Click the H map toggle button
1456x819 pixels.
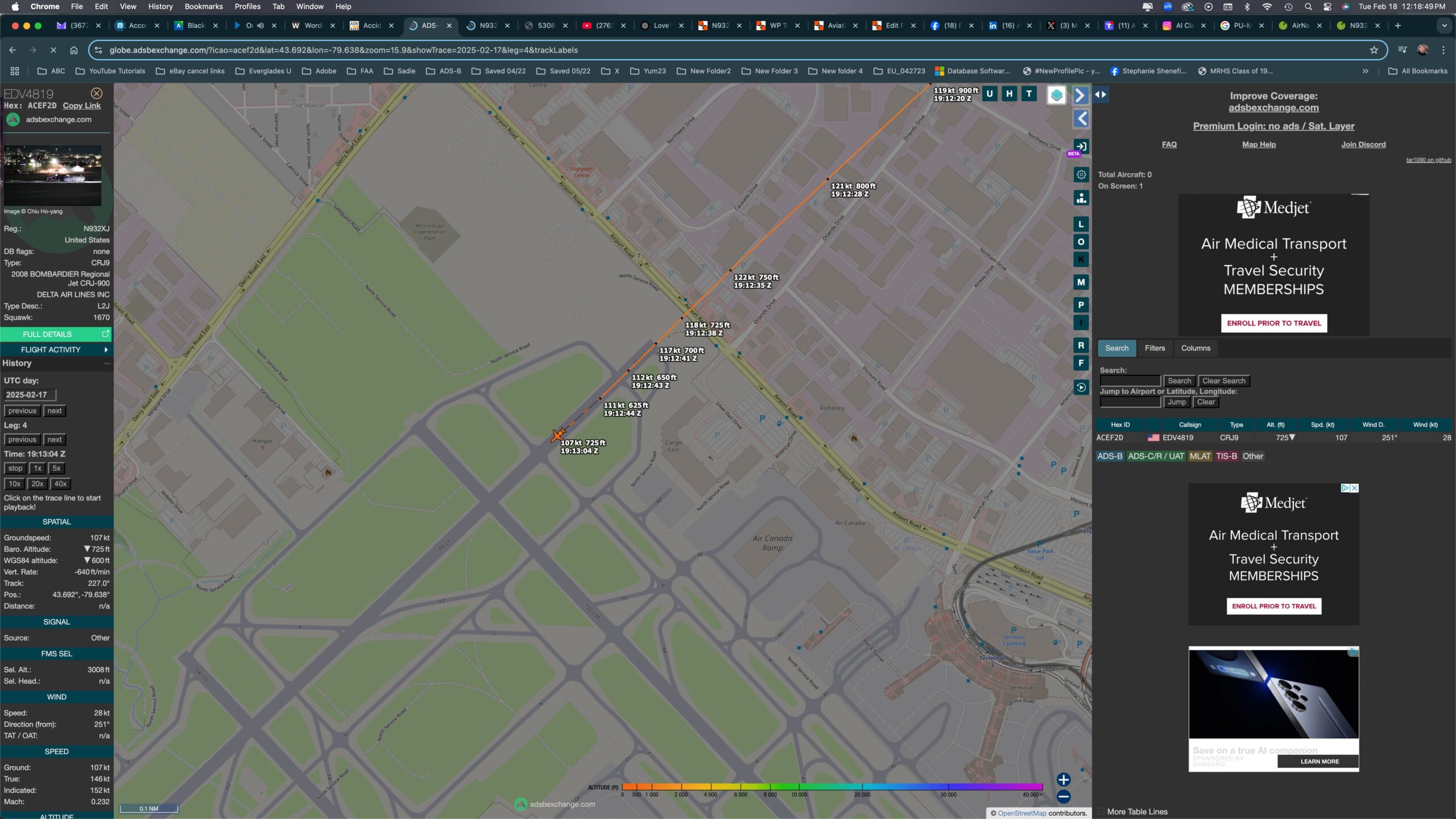[x=1009, y=94]
